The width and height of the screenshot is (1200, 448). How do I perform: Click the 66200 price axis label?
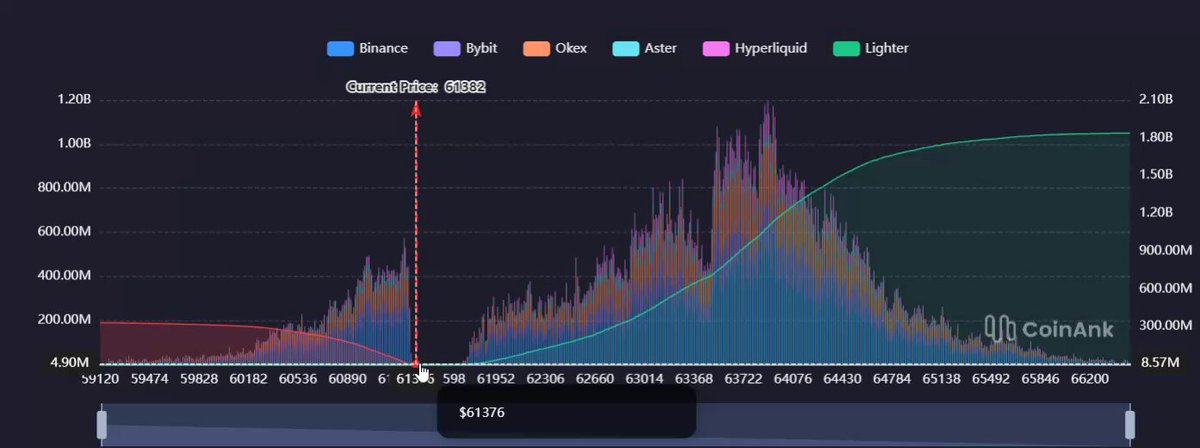coord(1089,380)
